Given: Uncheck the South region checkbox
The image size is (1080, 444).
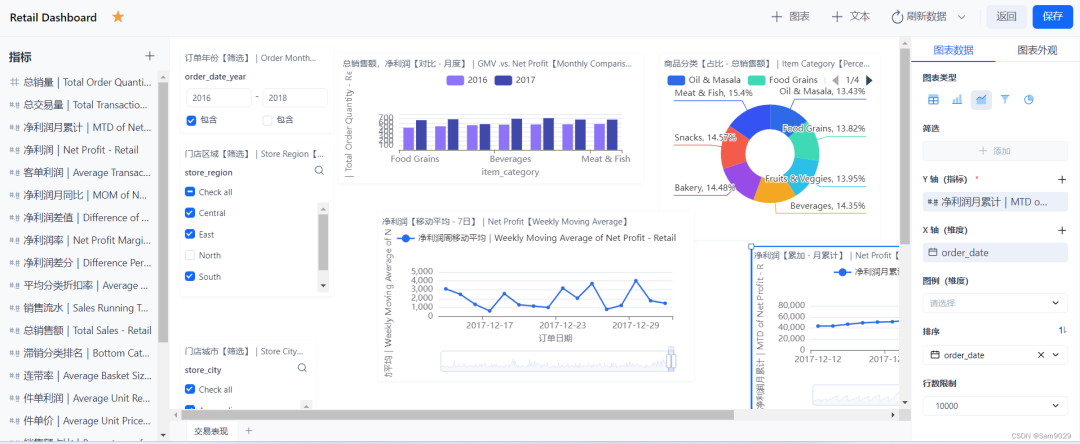Looking at the screenshot, I should point(191,276).
